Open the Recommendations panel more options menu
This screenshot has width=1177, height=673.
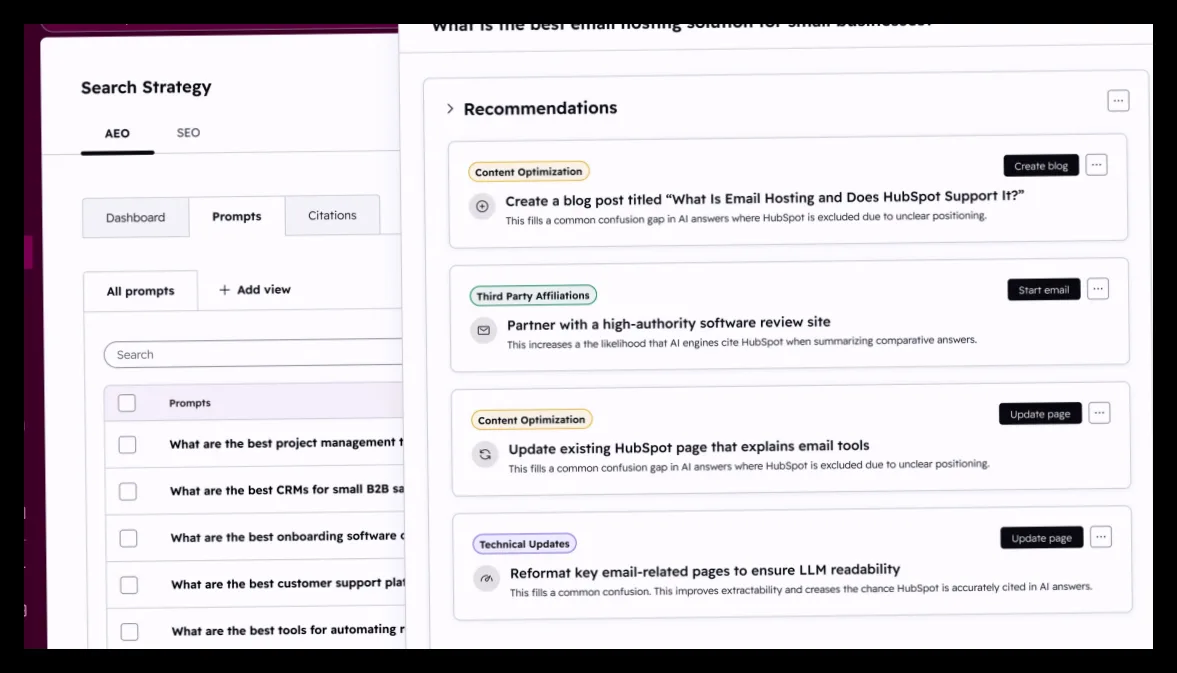[x=1118, y=101]
